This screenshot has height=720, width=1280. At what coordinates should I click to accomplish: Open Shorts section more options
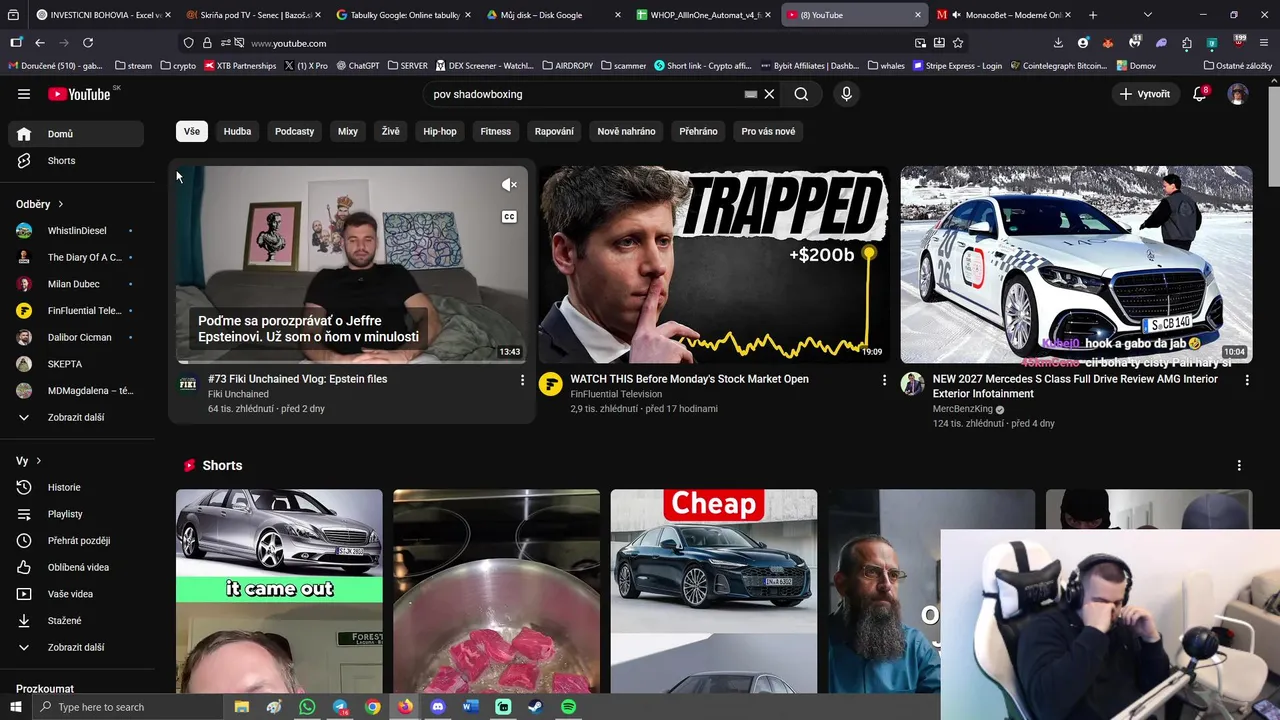[x=1239, y=466]
